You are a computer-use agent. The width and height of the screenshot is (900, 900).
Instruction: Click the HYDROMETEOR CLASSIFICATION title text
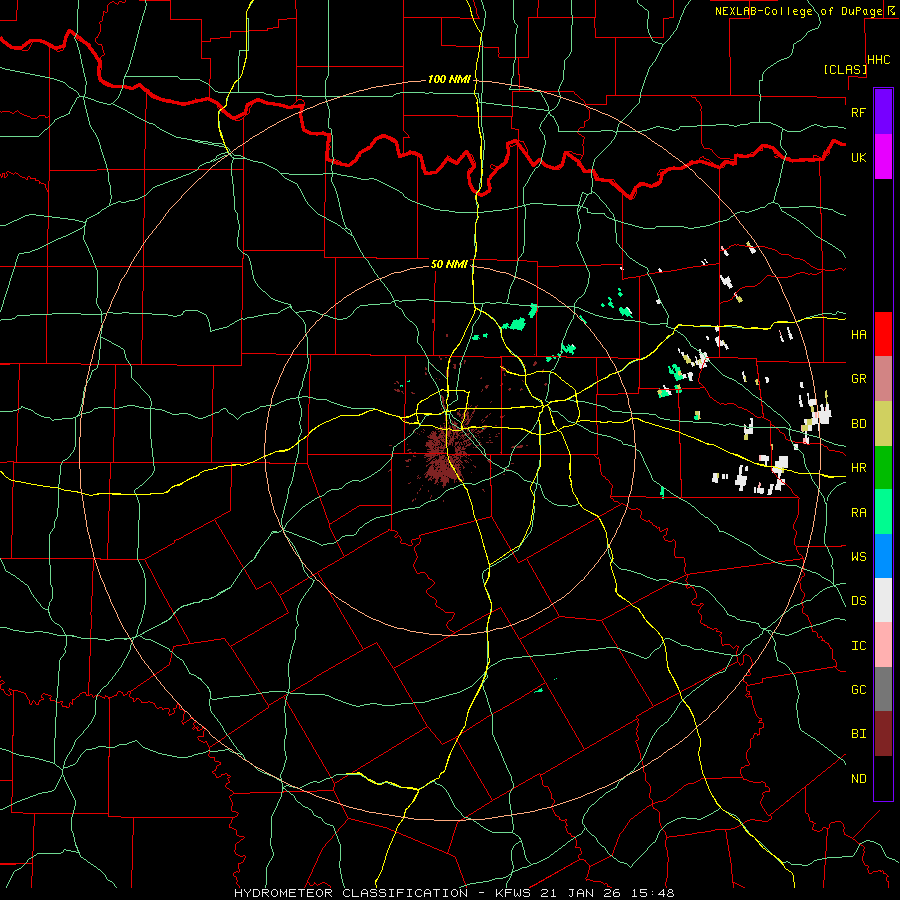click(351, 893)
